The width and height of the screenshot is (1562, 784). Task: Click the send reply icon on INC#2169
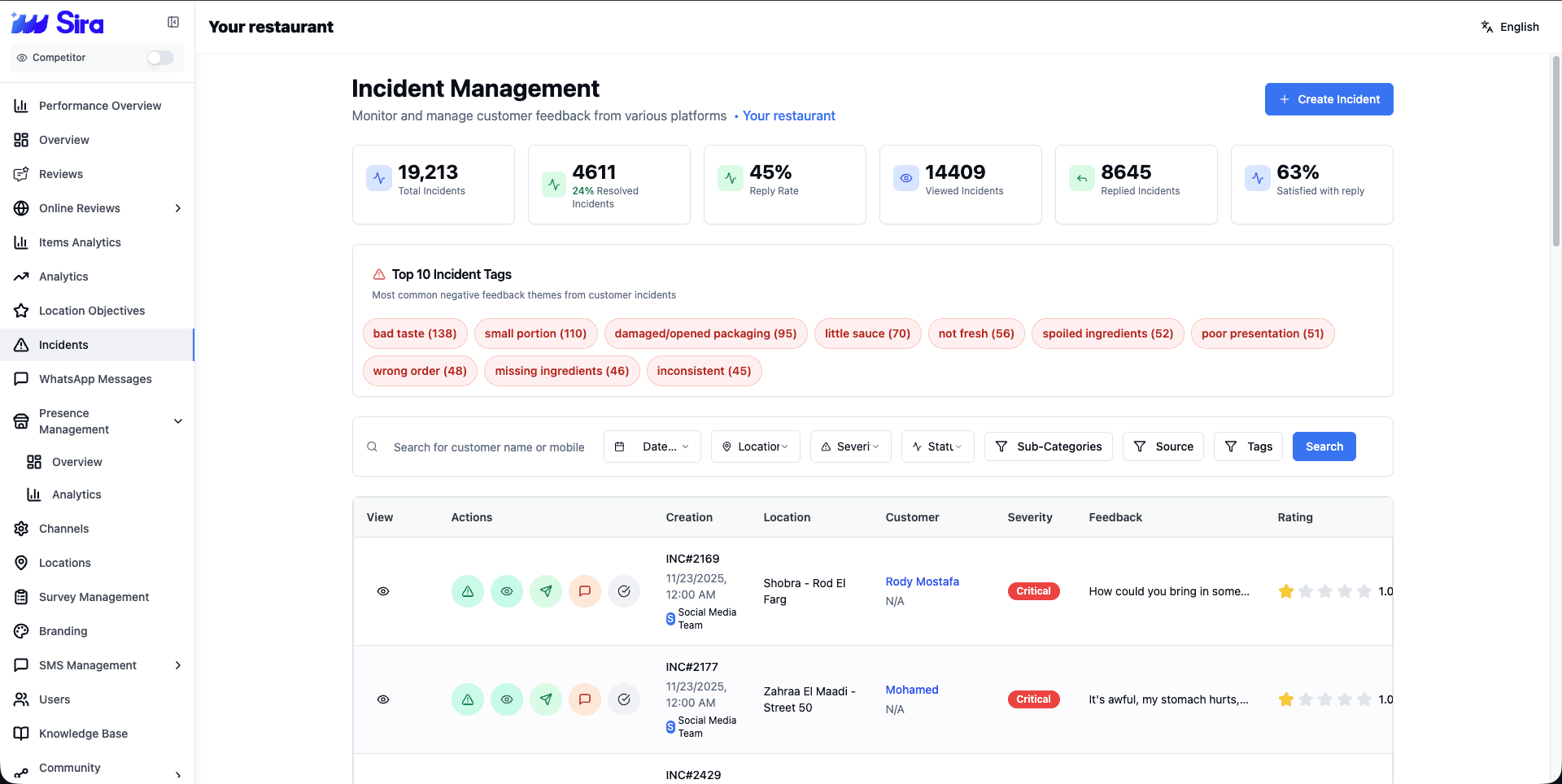[546, 591]
